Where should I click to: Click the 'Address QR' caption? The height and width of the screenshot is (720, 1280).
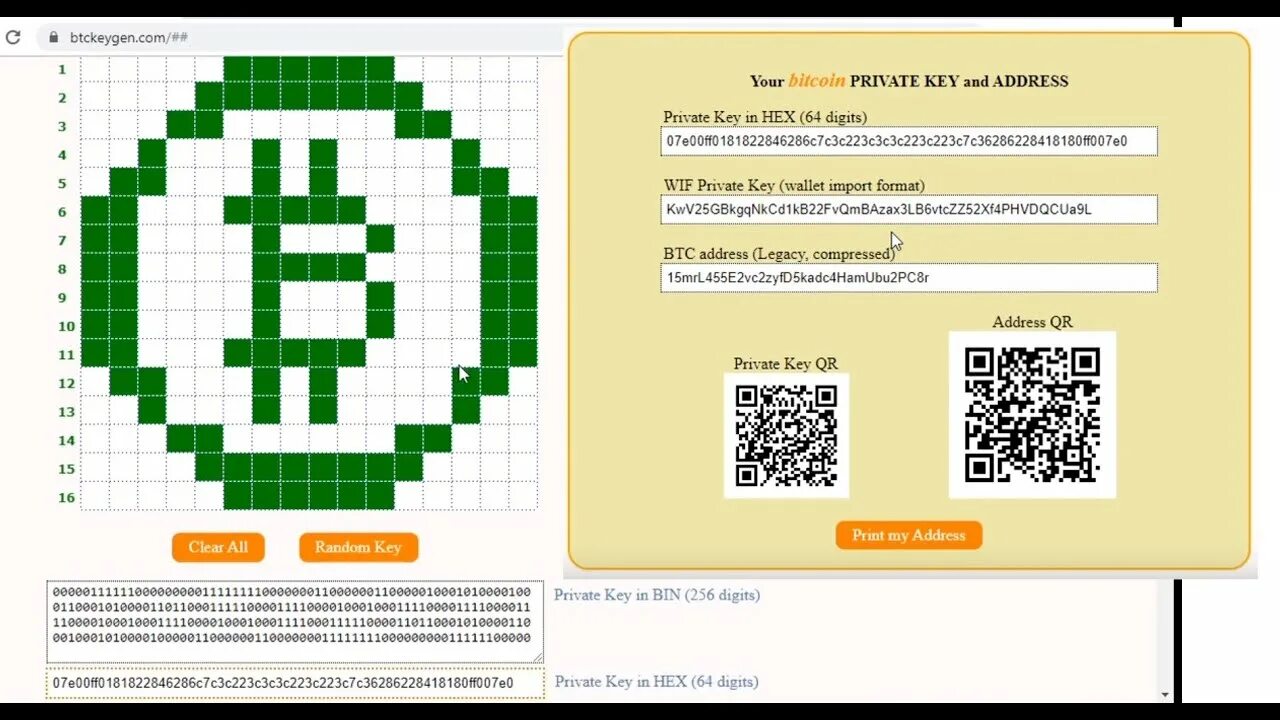pos(1032,322)
